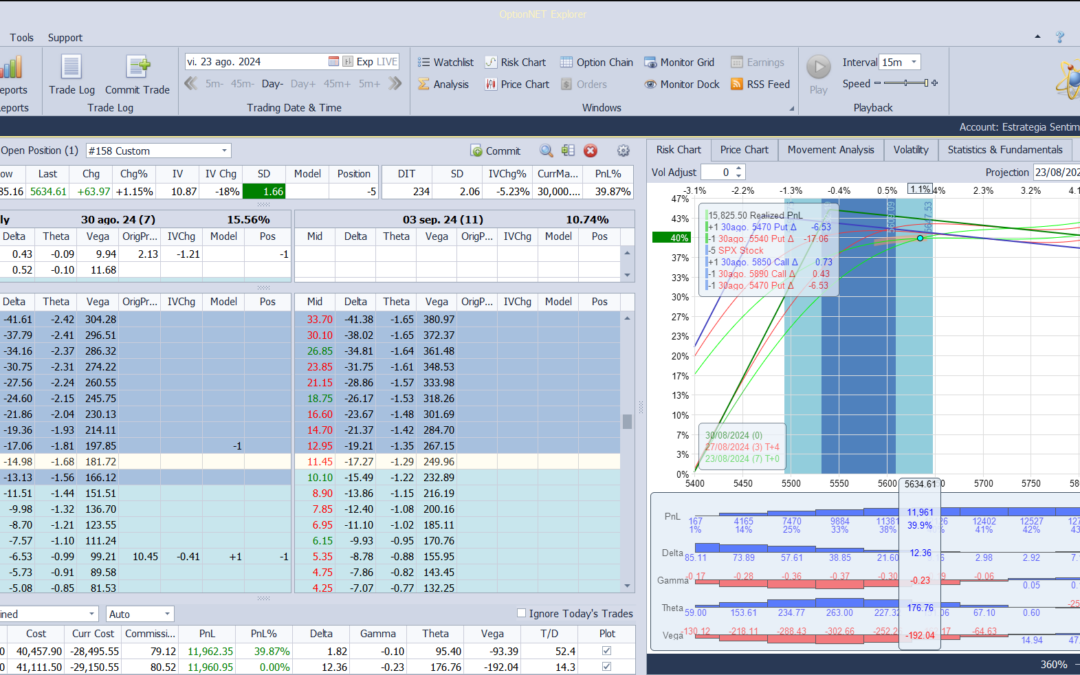Open the Watchlist window
1080x675 pixels.
coord(446,62)
